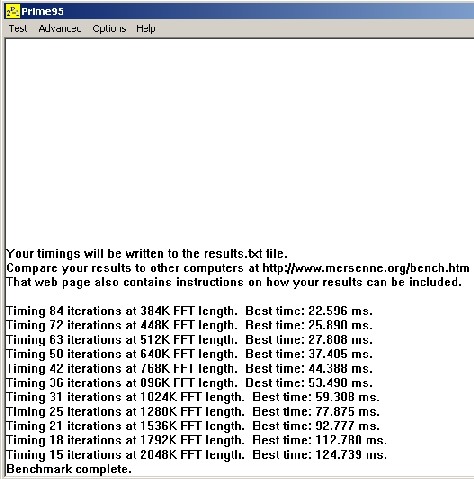The height and width of the screenshot is (479, 474).
Task: Click the 'That web page also contains' line
Action: 234,282
